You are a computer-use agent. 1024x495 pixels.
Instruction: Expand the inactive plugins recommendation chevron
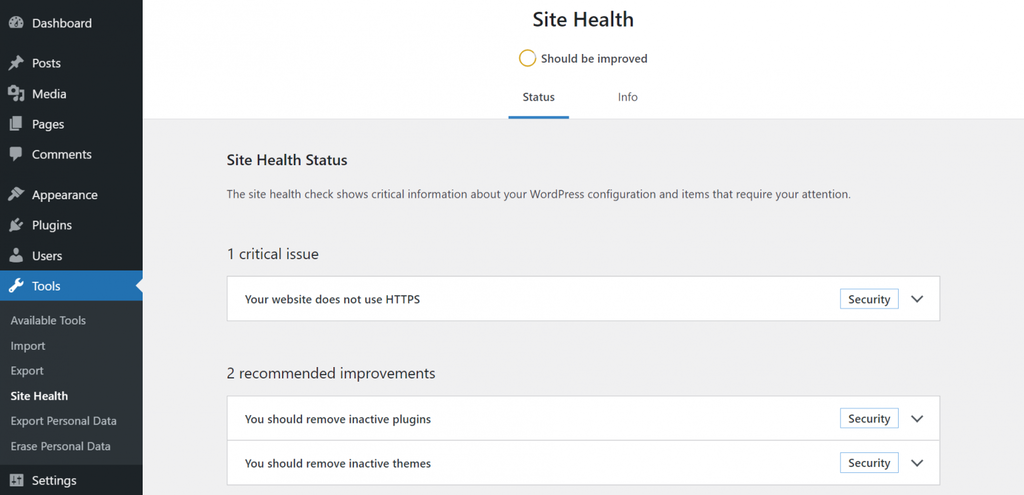point(917,419)
